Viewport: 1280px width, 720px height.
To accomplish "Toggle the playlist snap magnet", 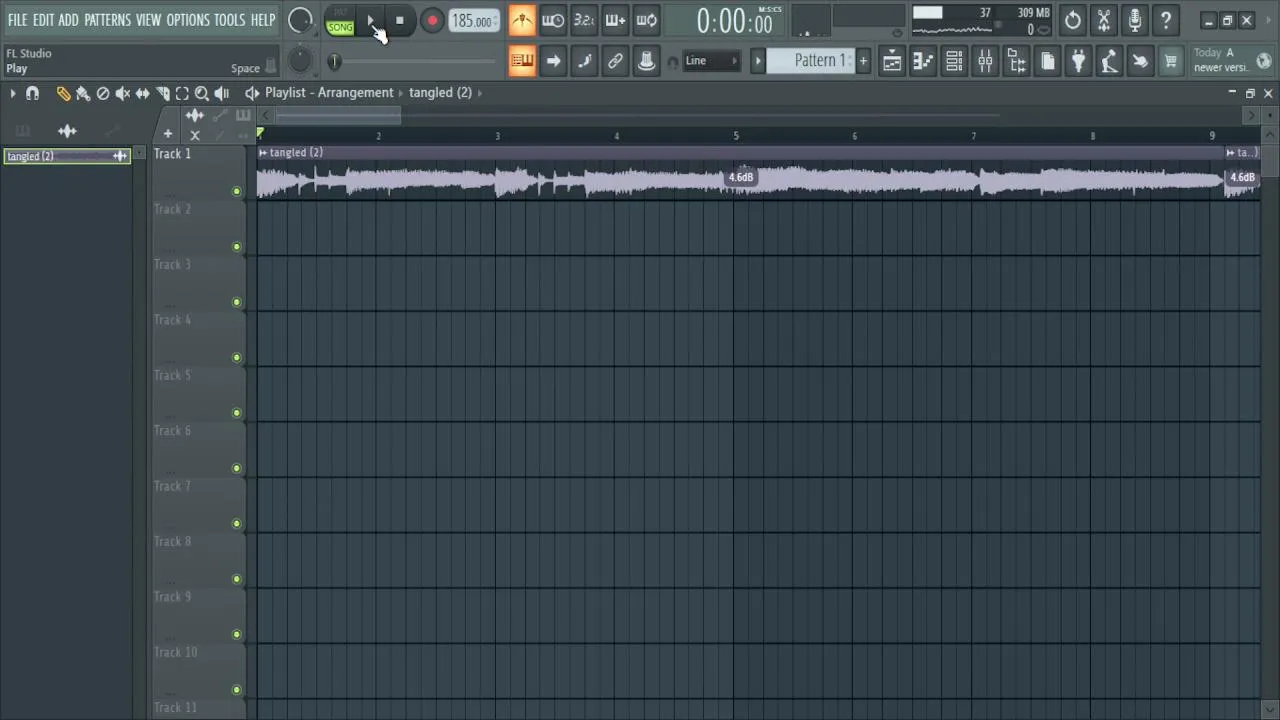I will (x=32, y=93).
